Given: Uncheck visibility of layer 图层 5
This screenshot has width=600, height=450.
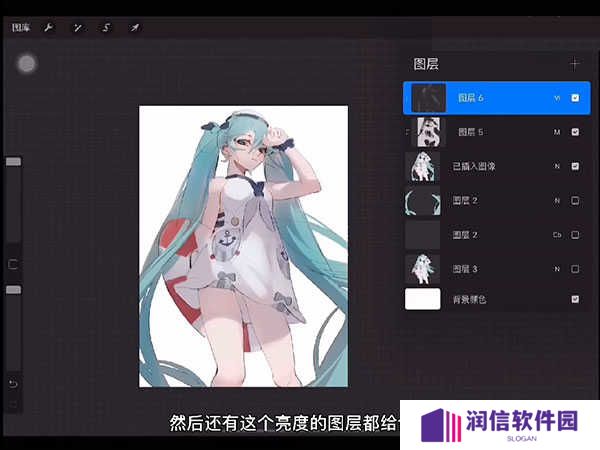Looking at the screenshot, I should click(x=575, y=132).
